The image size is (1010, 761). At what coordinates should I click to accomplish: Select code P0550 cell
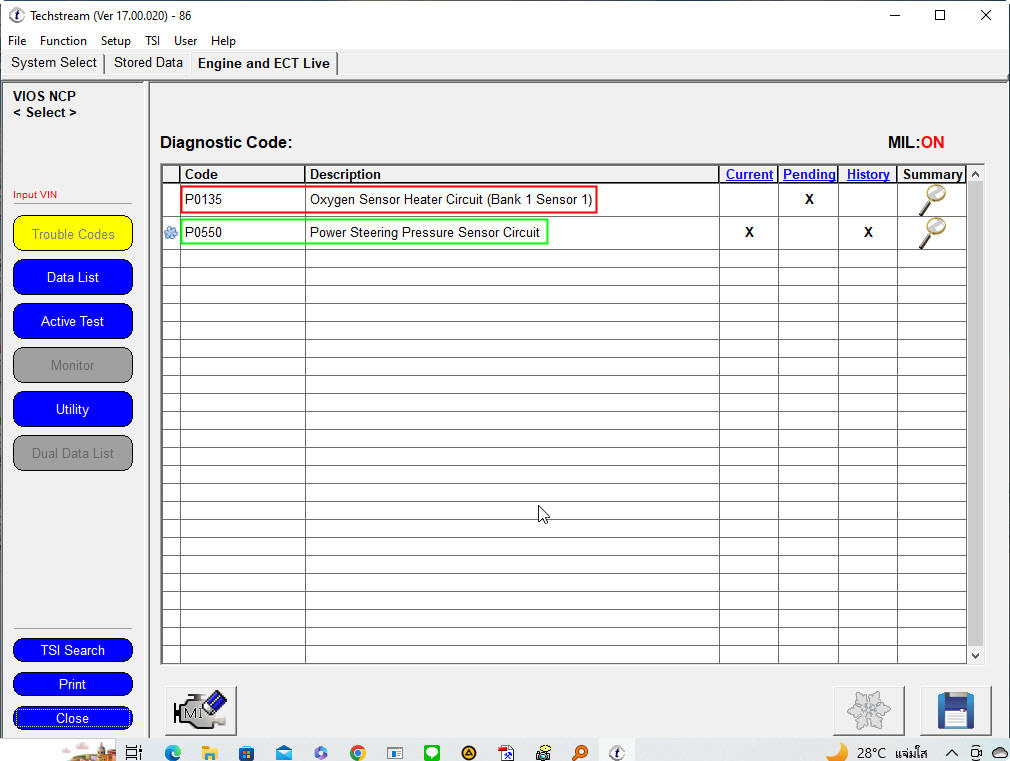[x=243, y=233]
